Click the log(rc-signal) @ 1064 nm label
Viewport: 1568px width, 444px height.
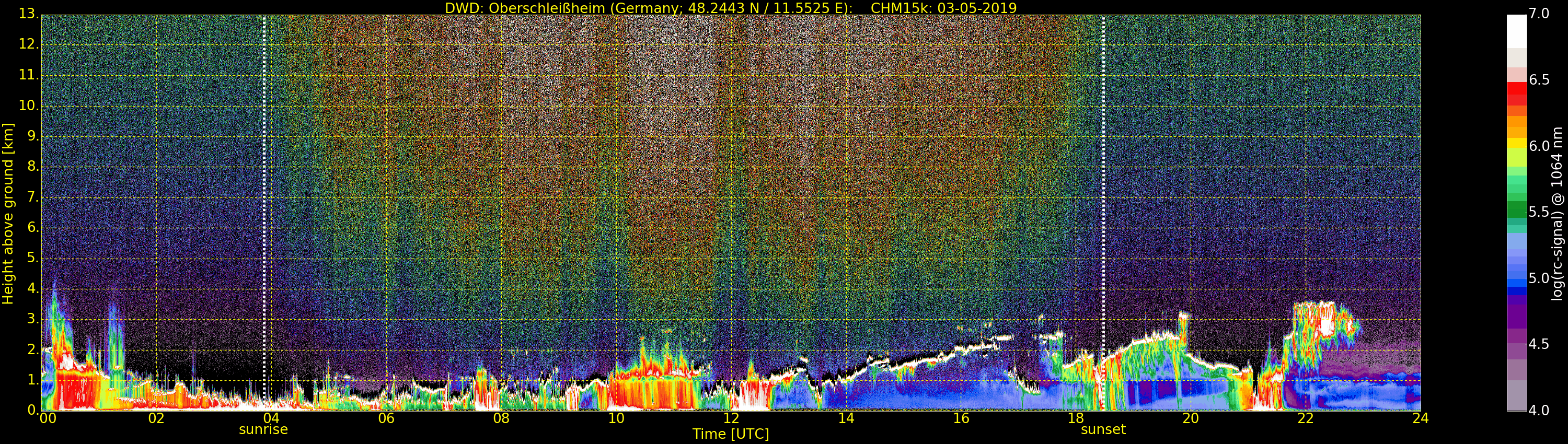(1557, 213)
